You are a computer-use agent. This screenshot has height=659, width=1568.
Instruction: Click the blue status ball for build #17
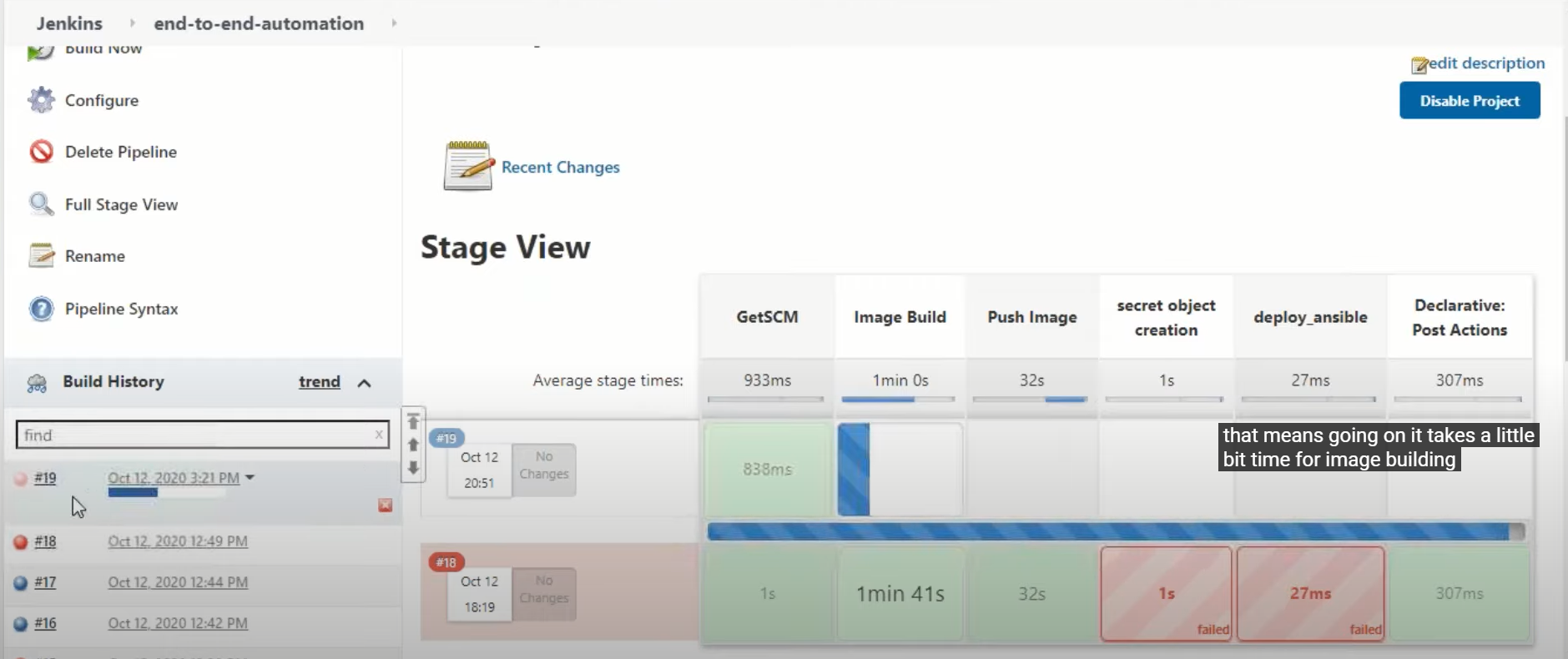tap(21, 583)
